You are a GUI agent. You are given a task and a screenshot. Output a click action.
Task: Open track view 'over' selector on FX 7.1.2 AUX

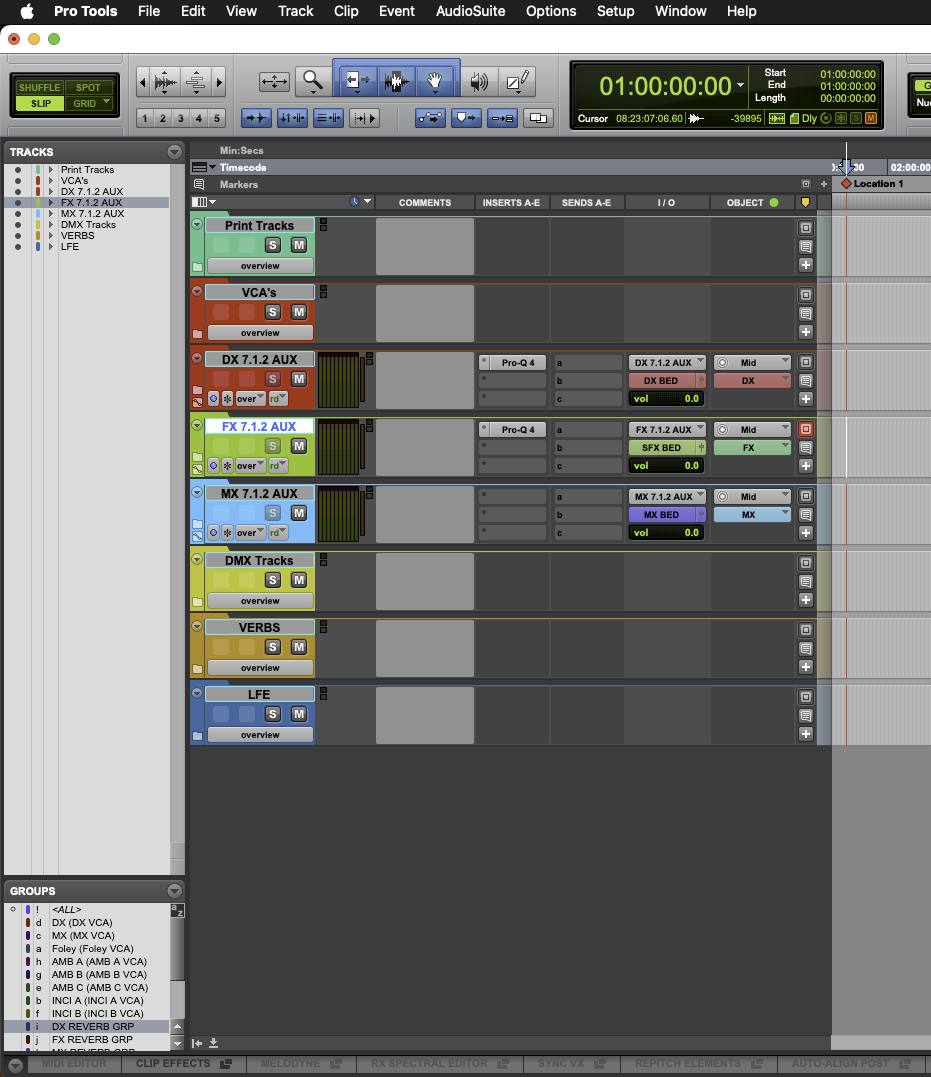click(x=250, y=466)
